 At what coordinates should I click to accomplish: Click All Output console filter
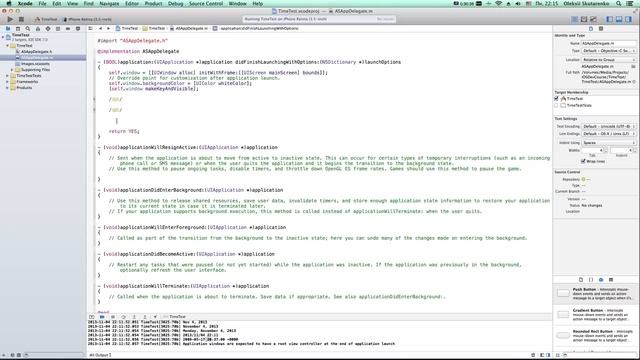pyautogui.click(x=100, y=355)
